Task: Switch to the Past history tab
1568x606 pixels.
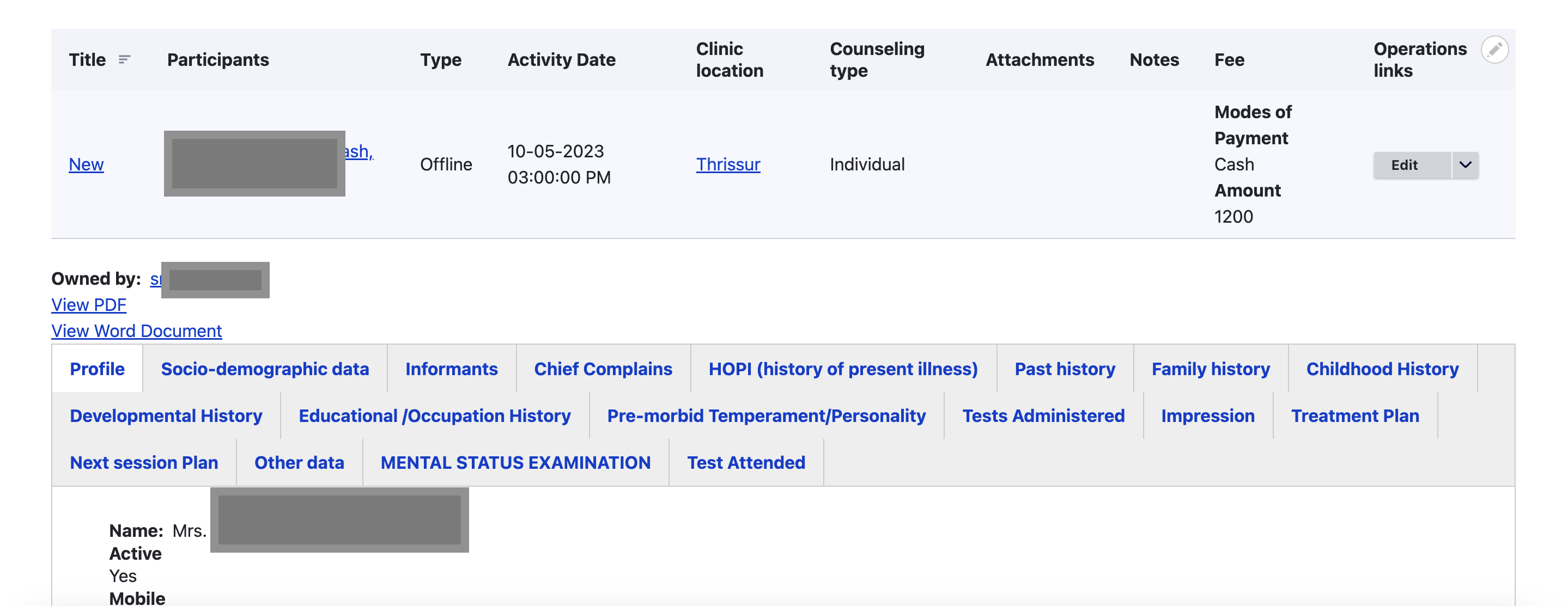Action: click(x=1064, y=369)
